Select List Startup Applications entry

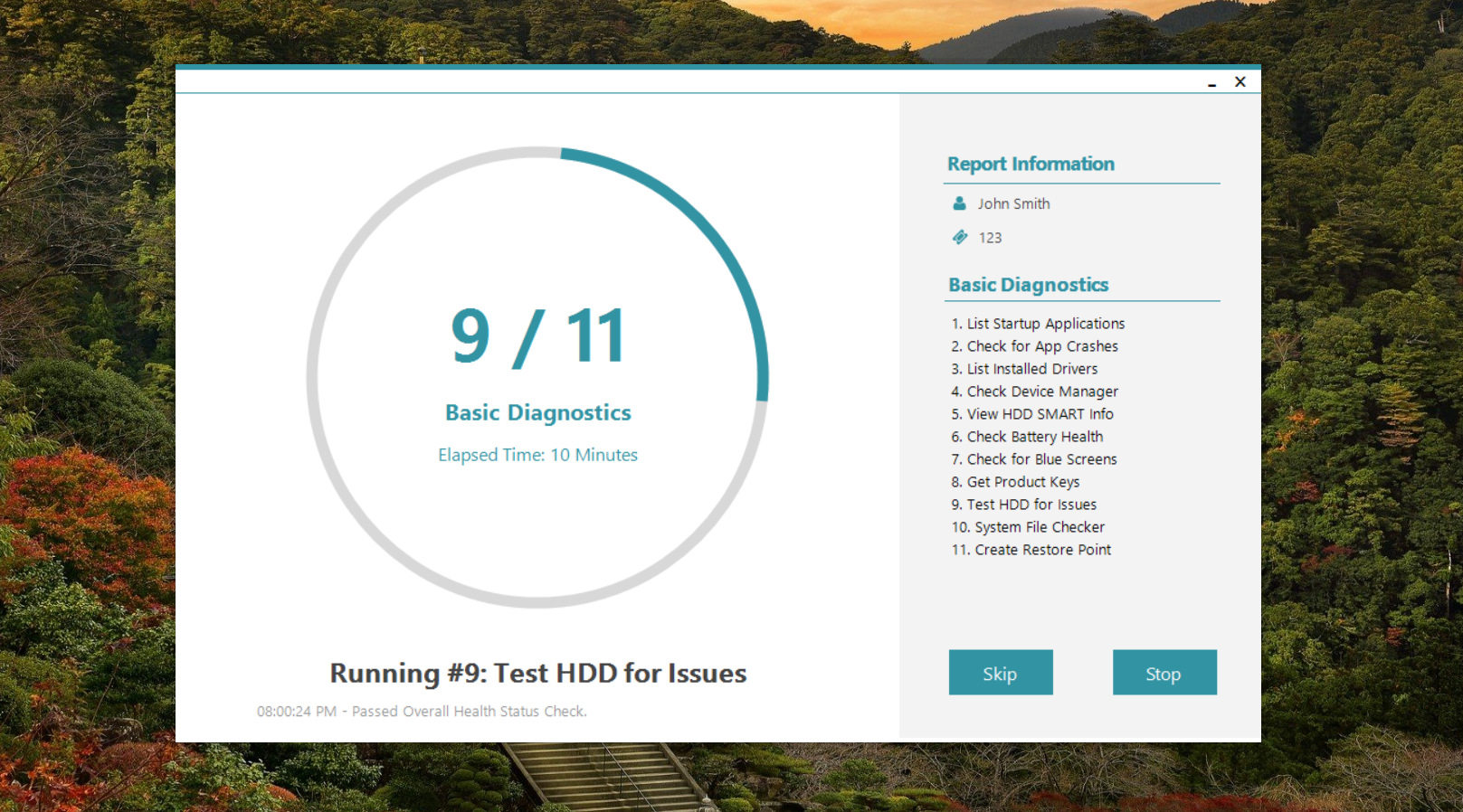tap(1038, 324)
